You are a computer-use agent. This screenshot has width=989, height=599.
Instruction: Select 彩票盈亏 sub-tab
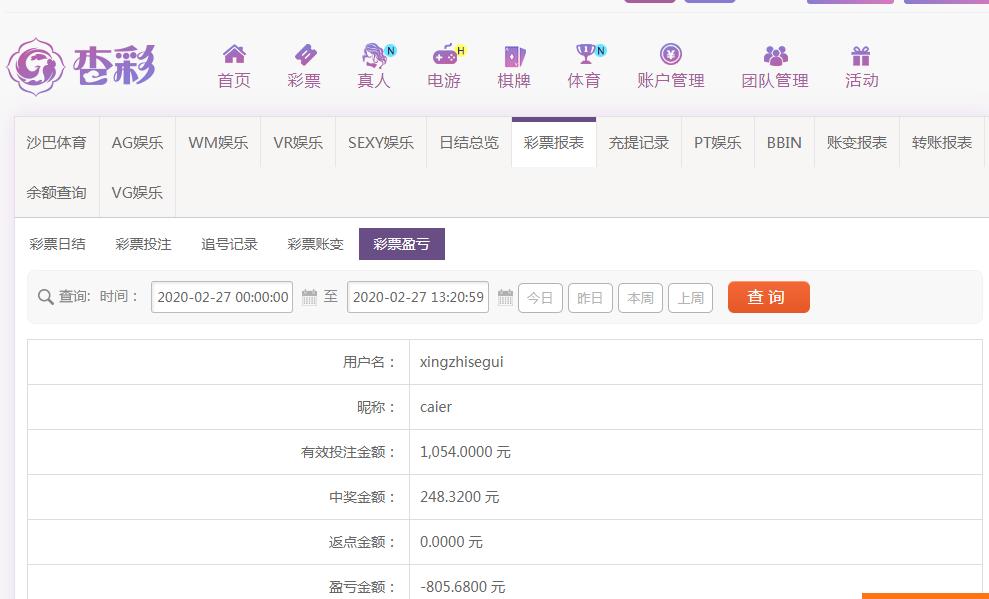(x=402, y=244)
